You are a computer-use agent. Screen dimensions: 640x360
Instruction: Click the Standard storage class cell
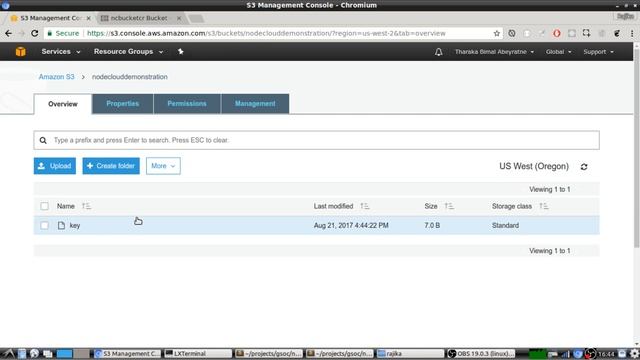tap(505, 226)
